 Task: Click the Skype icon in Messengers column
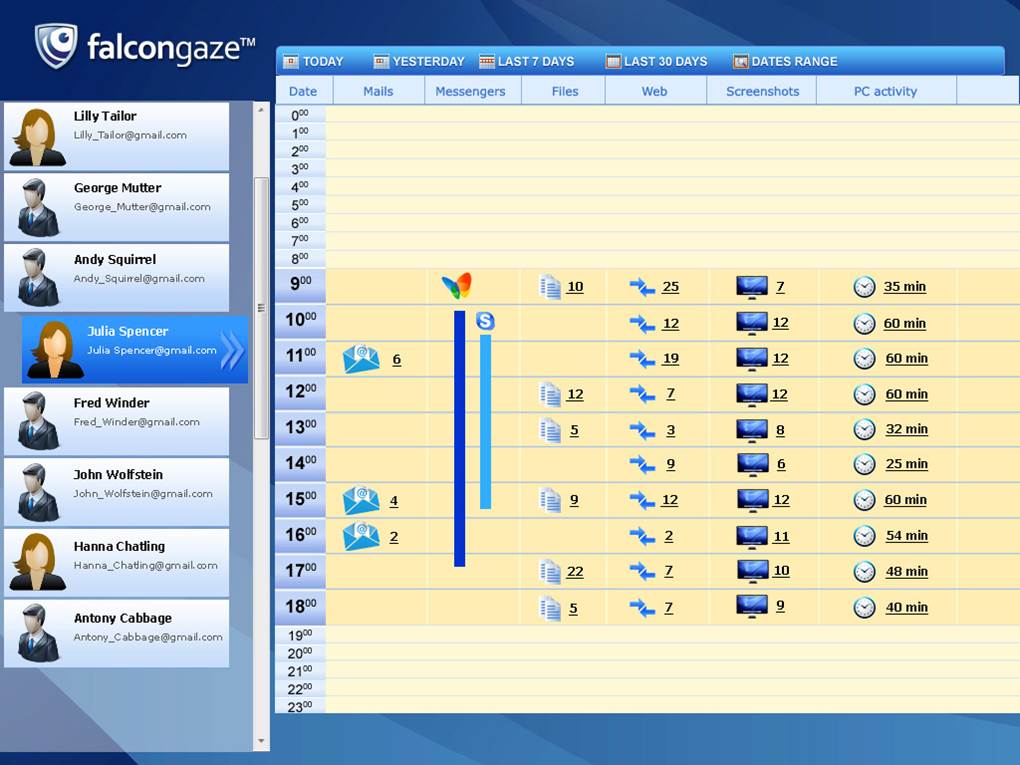(x=485, y=321)
